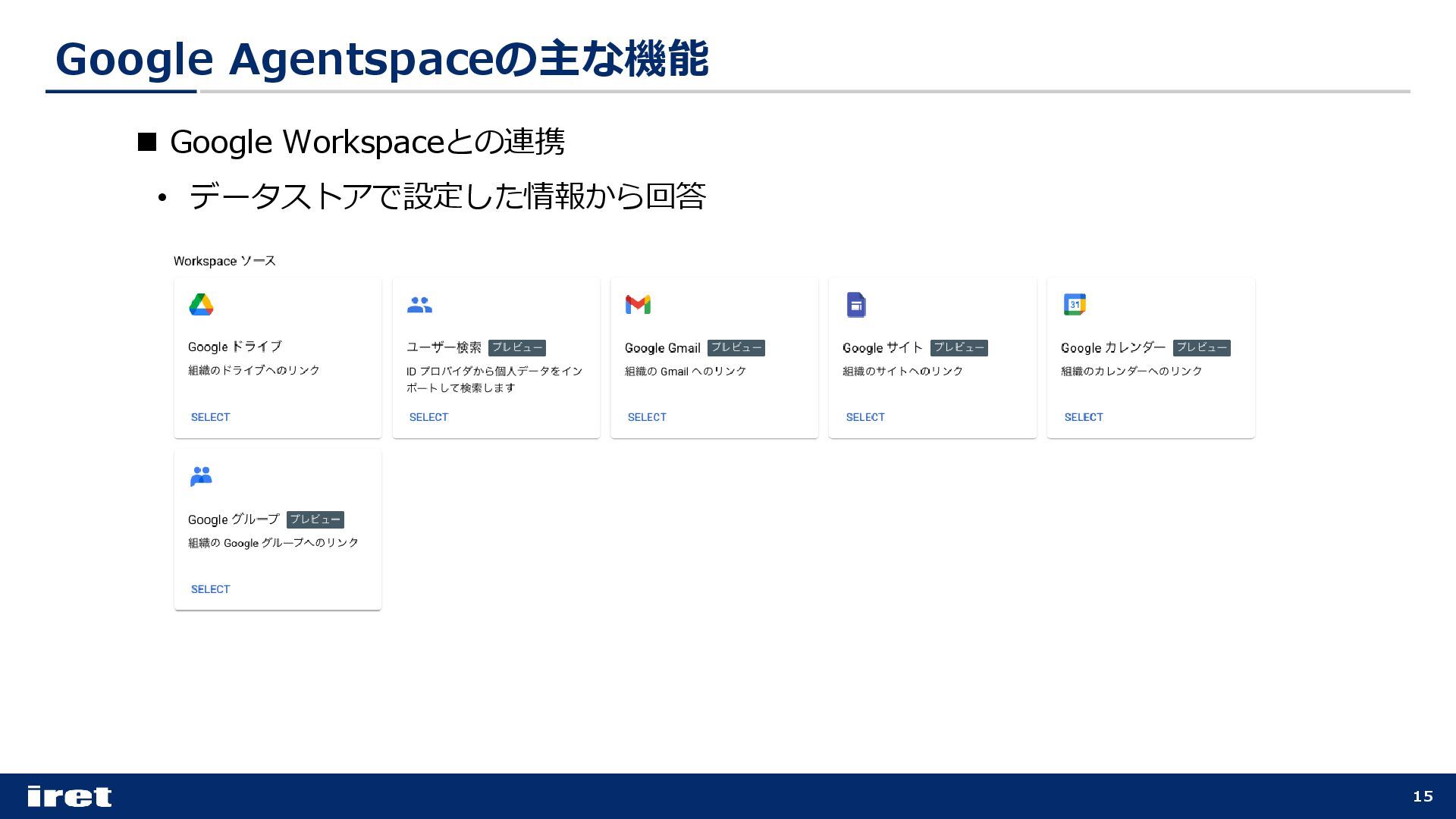Click the プレビュー badge next to Google サイト
The image size is (1456, 819).
point(959,347)
